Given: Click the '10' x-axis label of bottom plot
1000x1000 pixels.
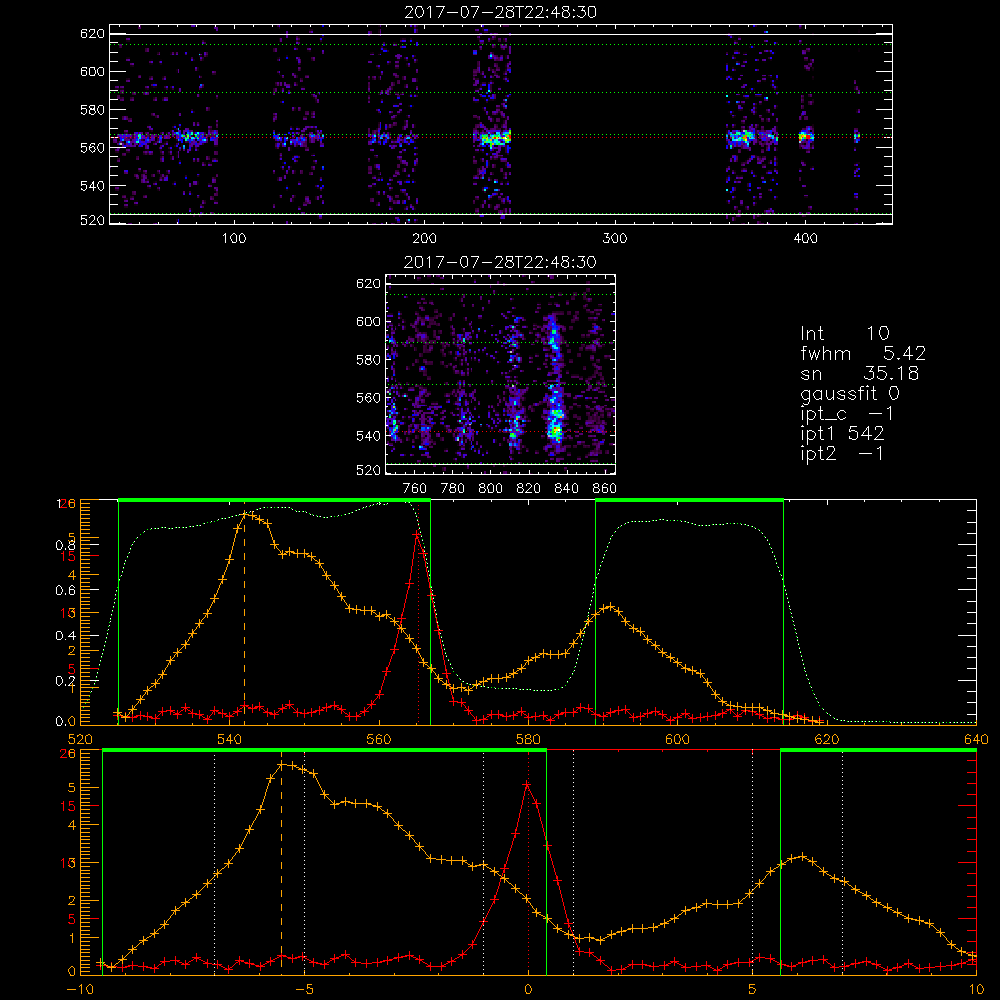Looking at the screenshot, I should [x=976, y=990].
